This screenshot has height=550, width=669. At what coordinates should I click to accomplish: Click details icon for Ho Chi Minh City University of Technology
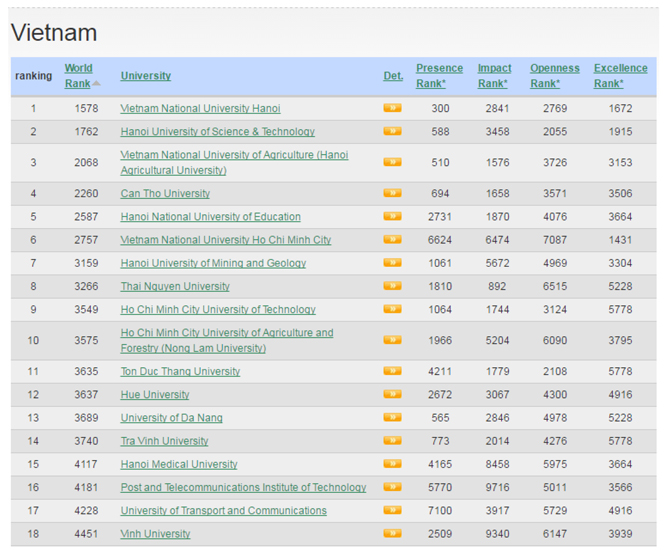coord(392,309)
